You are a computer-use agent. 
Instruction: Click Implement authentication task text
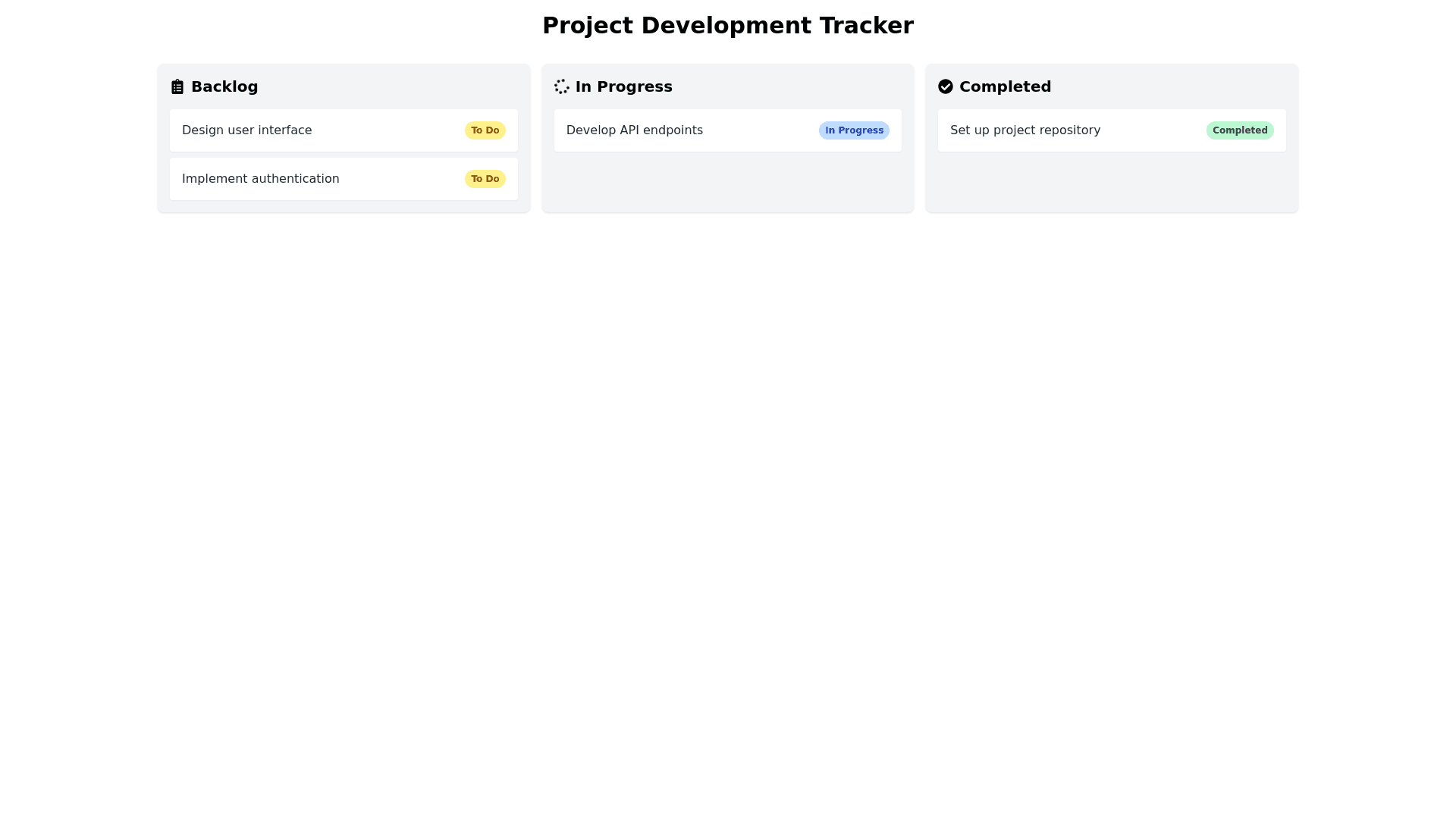[x=260, y=179]
